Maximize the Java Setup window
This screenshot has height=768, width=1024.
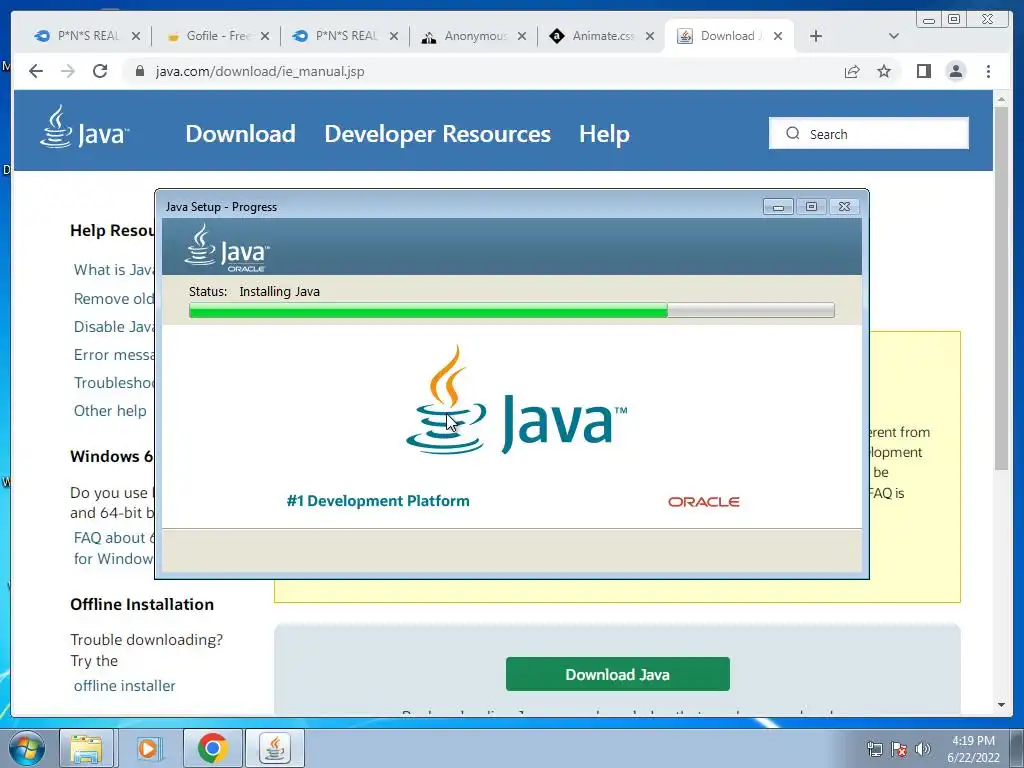[x=811, y=207]
